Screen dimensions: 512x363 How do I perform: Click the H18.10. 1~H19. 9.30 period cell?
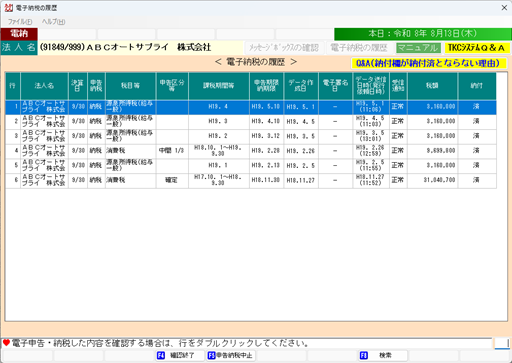(x=219, y=151)
